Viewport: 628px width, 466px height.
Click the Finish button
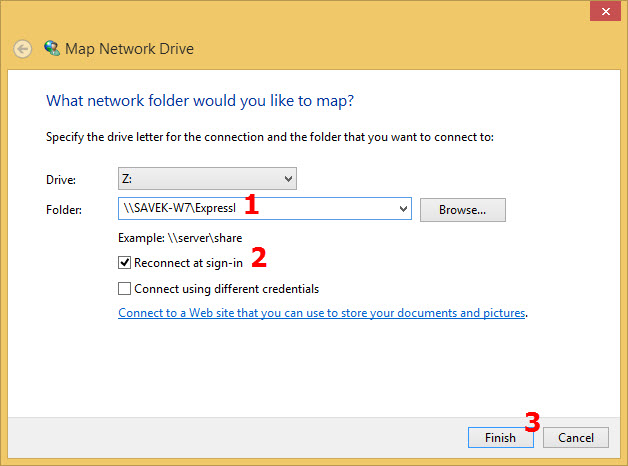[x=501, y=438]
